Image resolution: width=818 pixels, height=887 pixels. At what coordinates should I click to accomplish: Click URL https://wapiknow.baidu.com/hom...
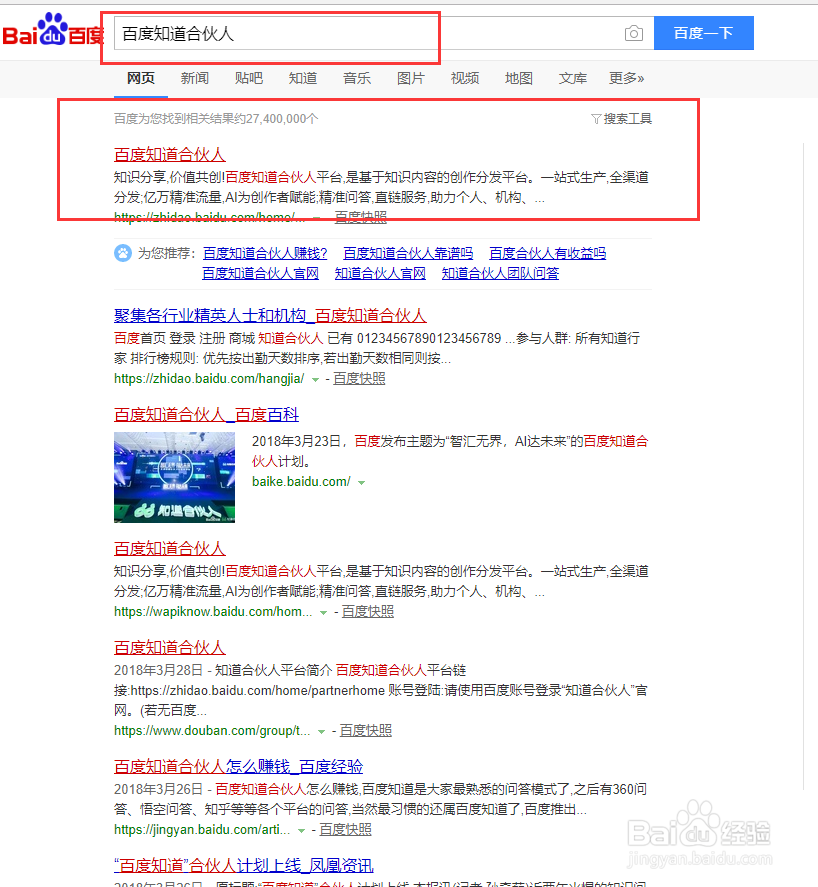213,612
